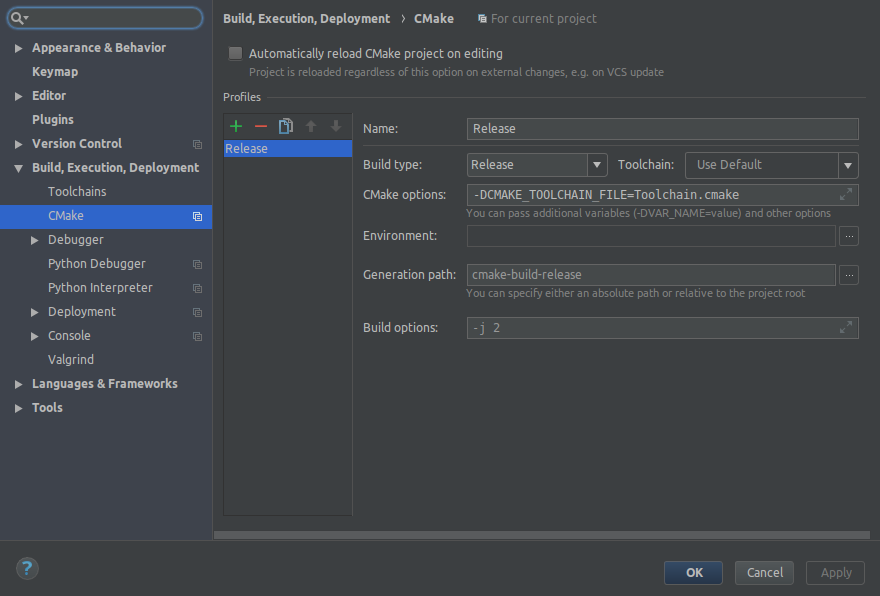Expand the Build options field editor icon
The image size is (880, 596).
point(846,327)
